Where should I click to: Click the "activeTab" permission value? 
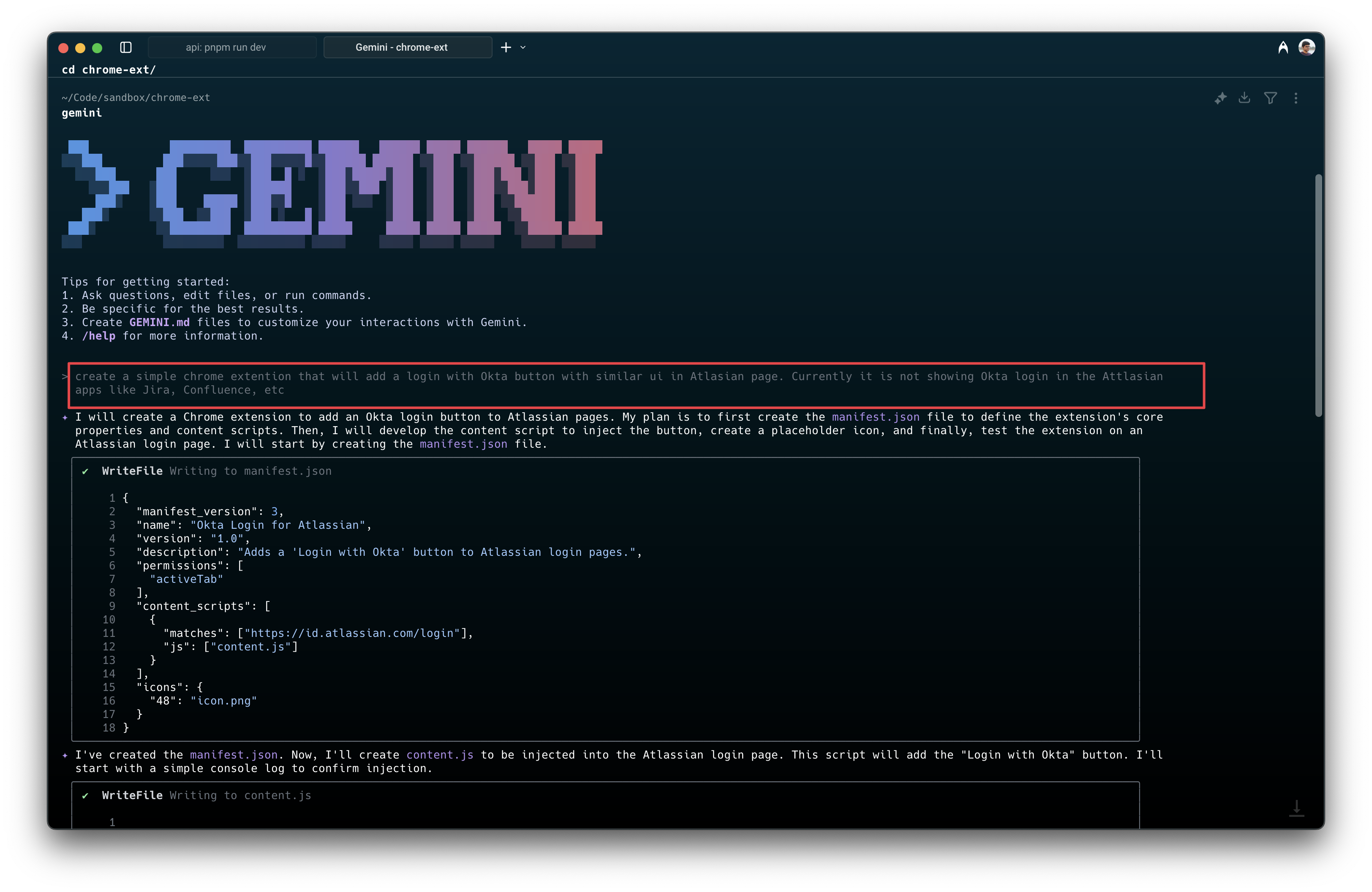[x=186, y=579]
